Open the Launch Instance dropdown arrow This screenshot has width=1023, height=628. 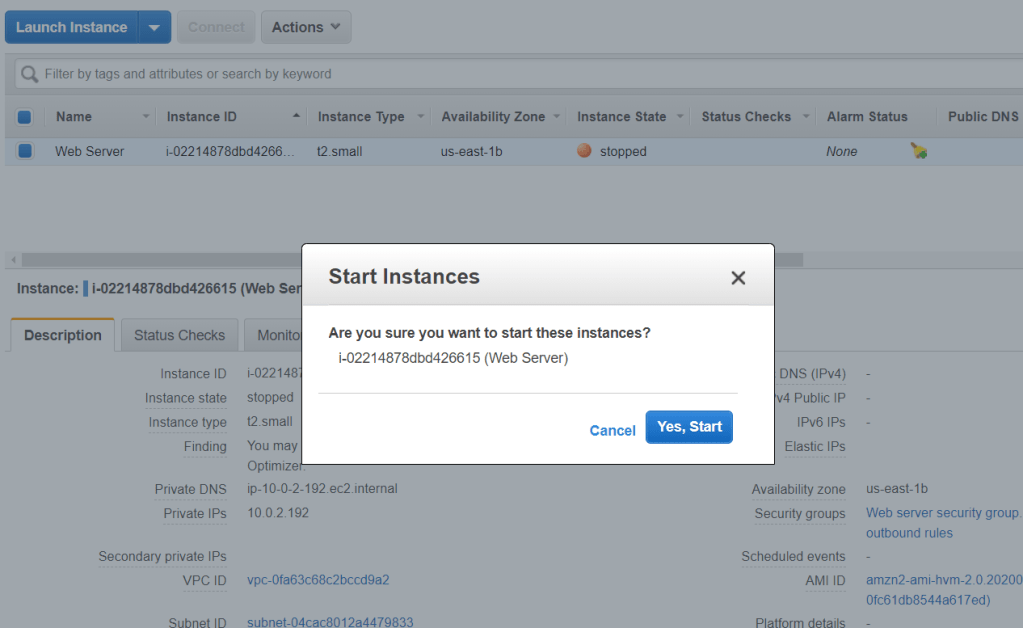coord(154,27)
